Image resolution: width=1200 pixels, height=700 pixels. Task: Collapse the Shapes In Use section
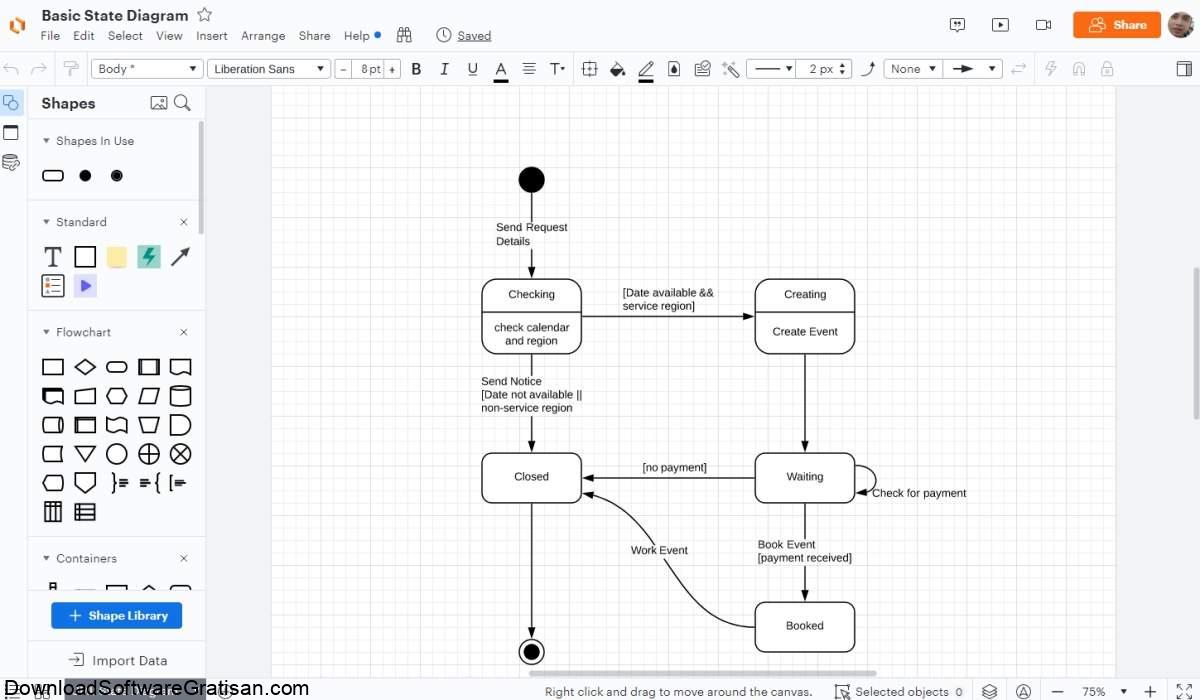pos(46,141)
